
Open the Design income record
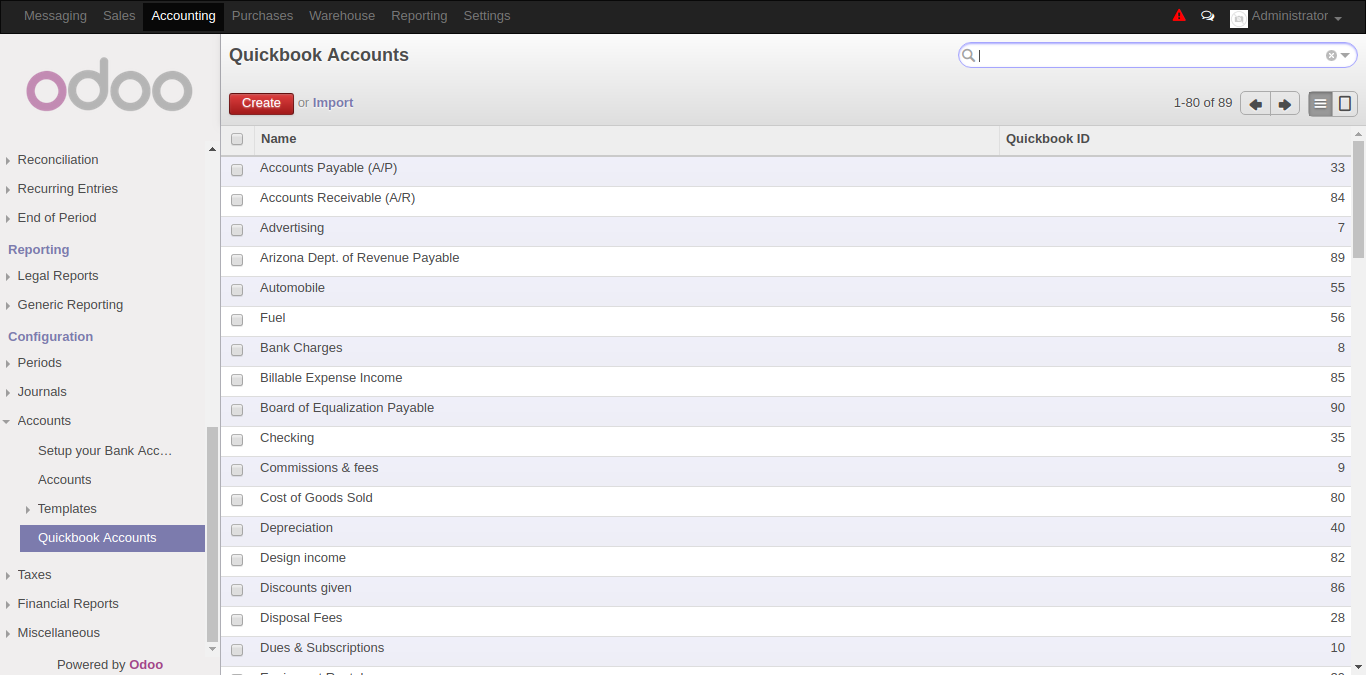tap(786, 561)
